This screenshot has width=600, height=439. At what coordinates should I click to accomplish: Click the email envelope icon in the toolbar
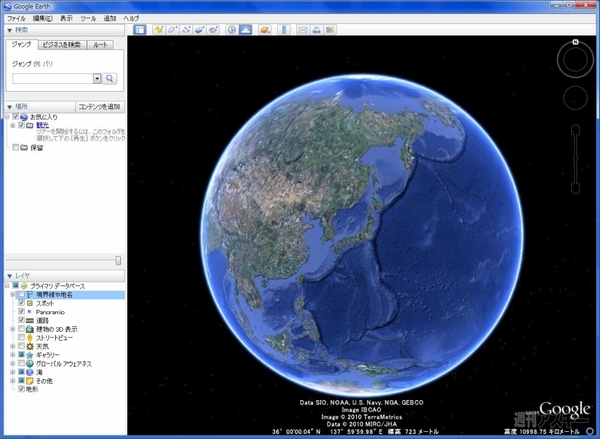tap(303, 29)
